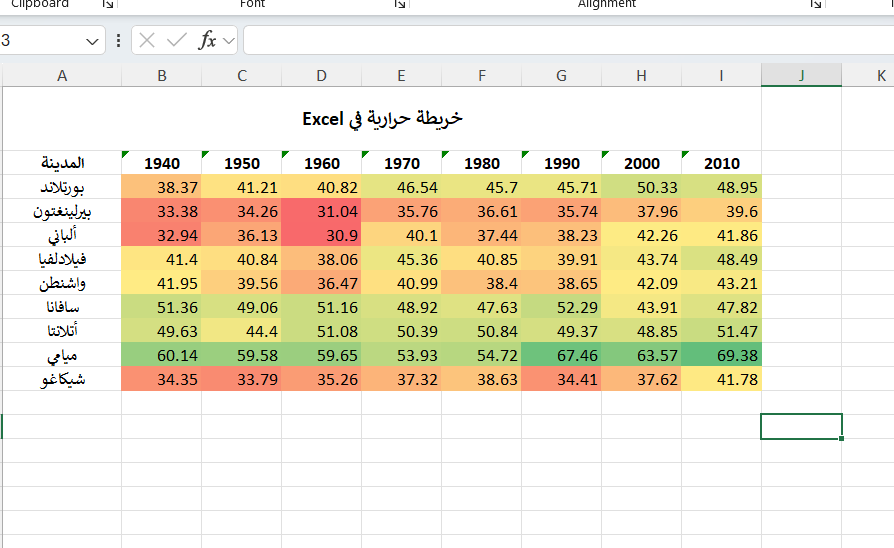
Task: Open the Font settings dialog launcher
Action: (x=399, y=5)
